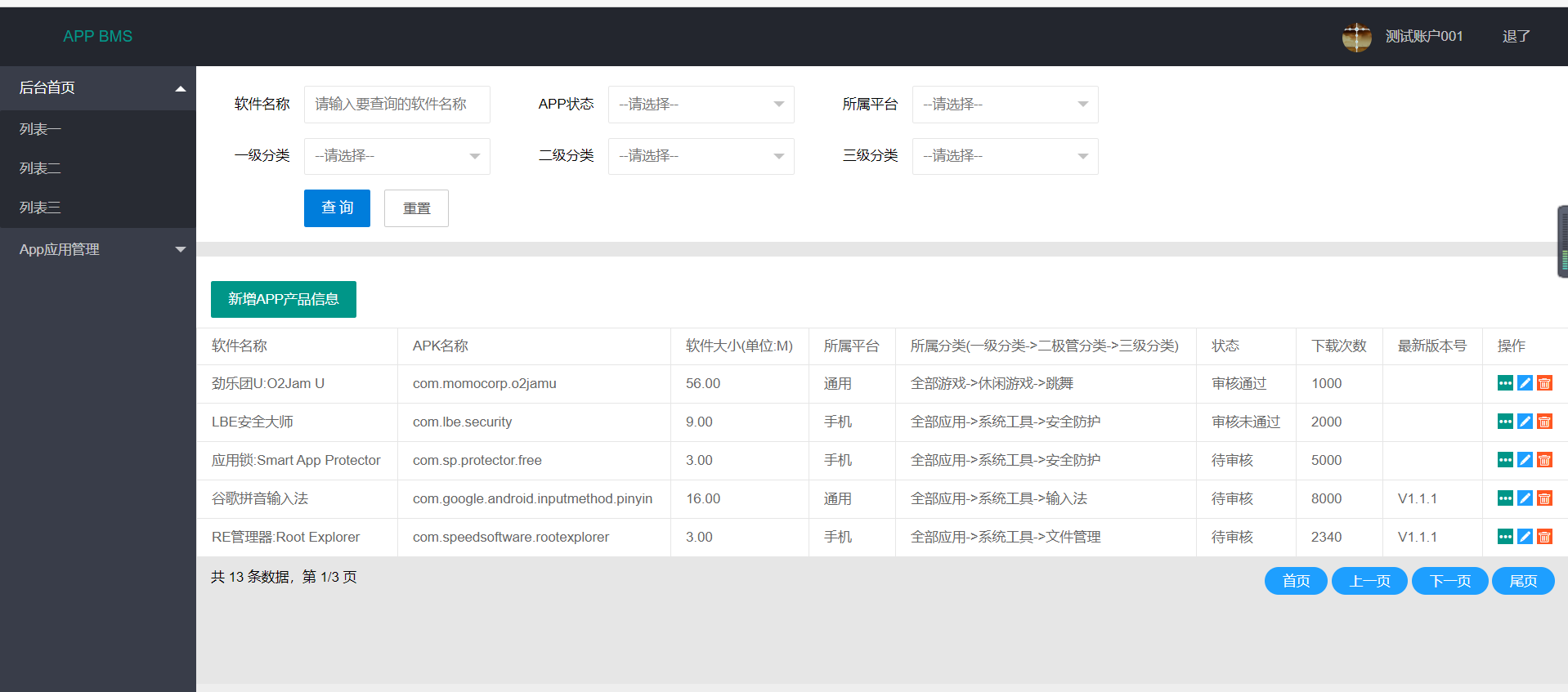View details for LBE安全大师 row
Screen dimensions: 1568x692
pyautogui.click(x=1505, y=422)
